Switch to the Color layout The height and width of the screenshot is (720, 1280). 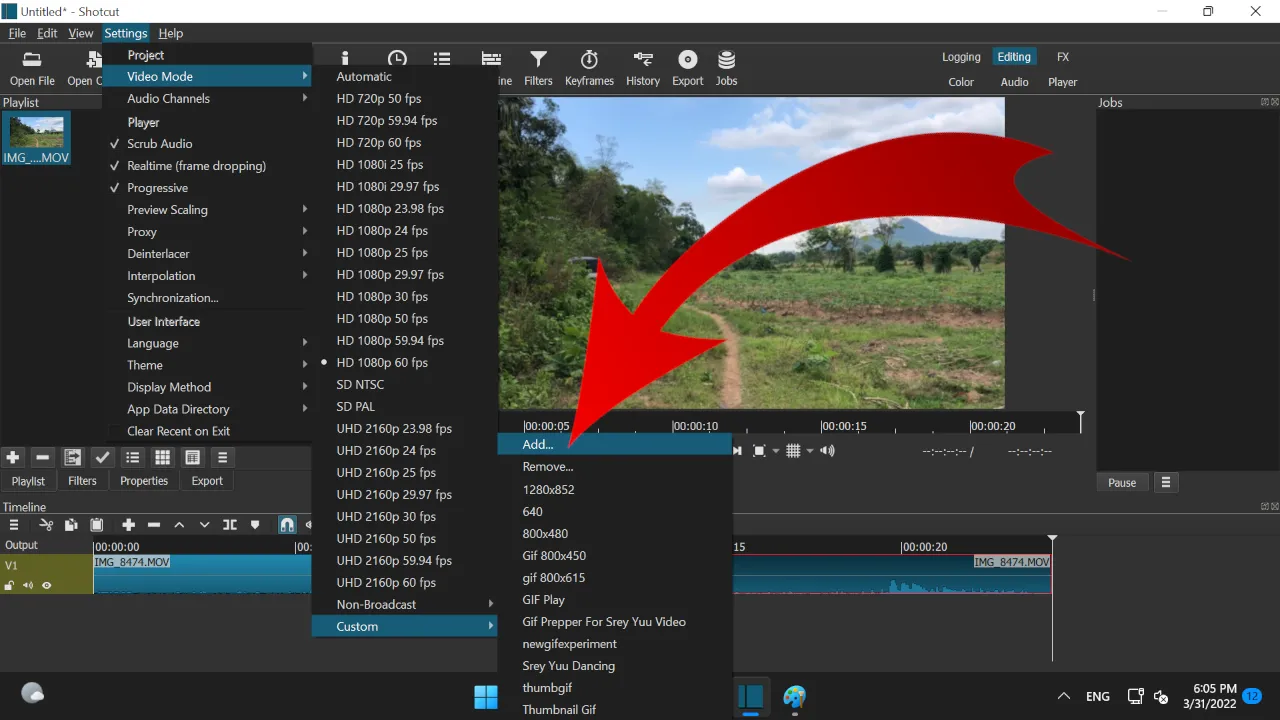pos(961,82)
